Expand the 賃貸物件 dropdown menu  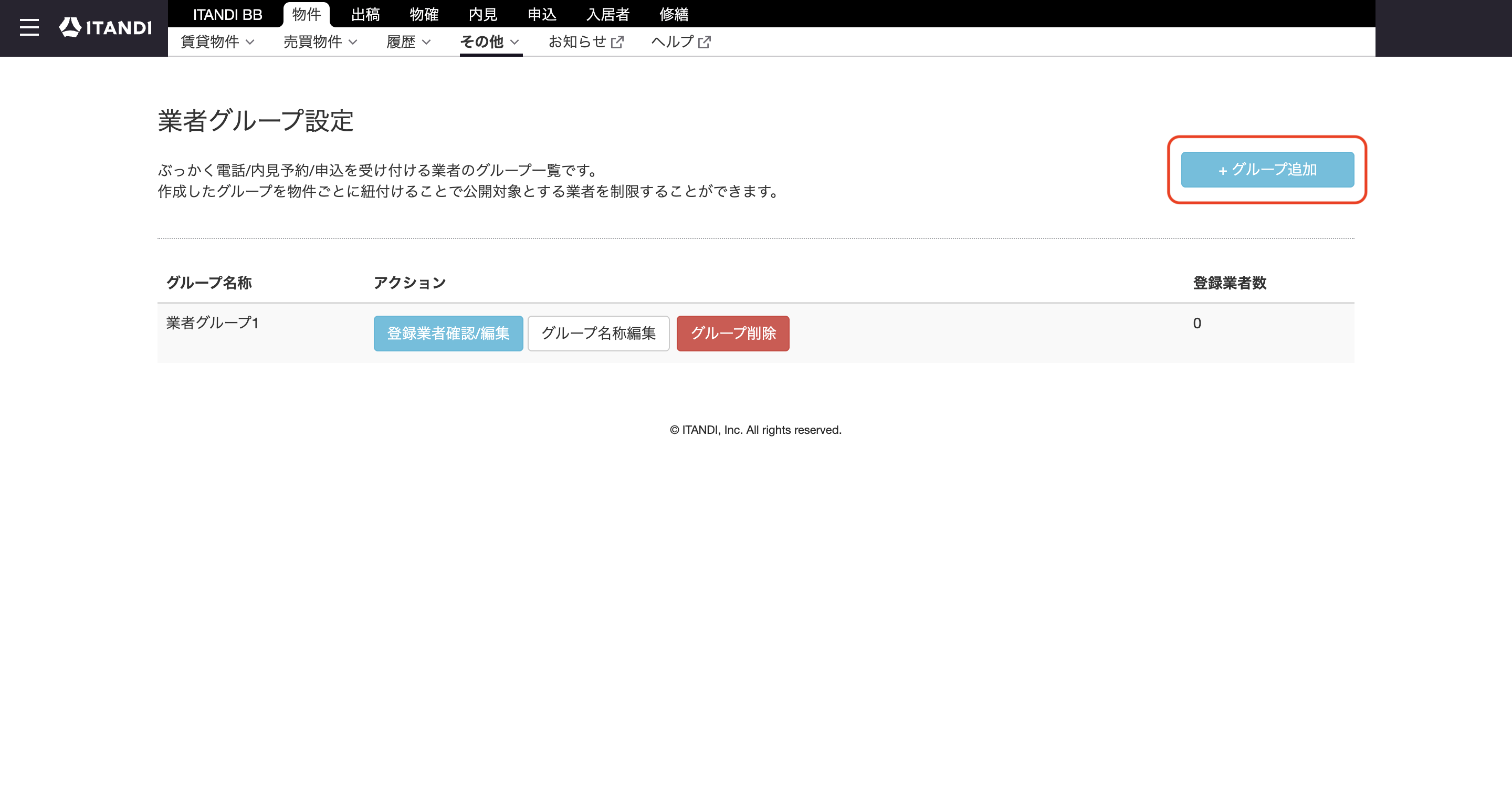[217, 41]
